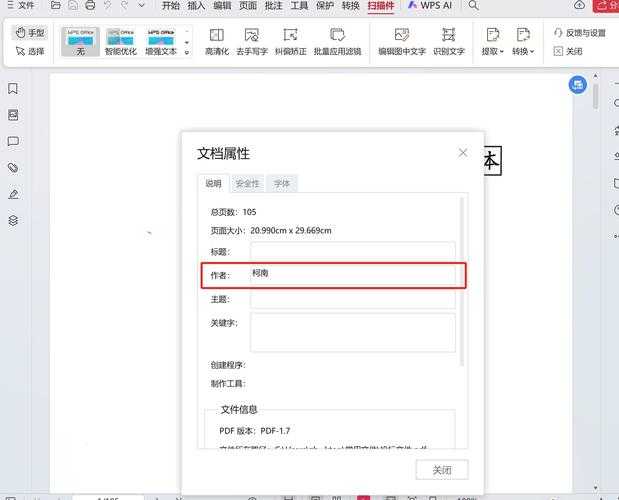Switch to the 转换 tab
Viewport: 619px width, 500px height.
[x=351, y=6]
